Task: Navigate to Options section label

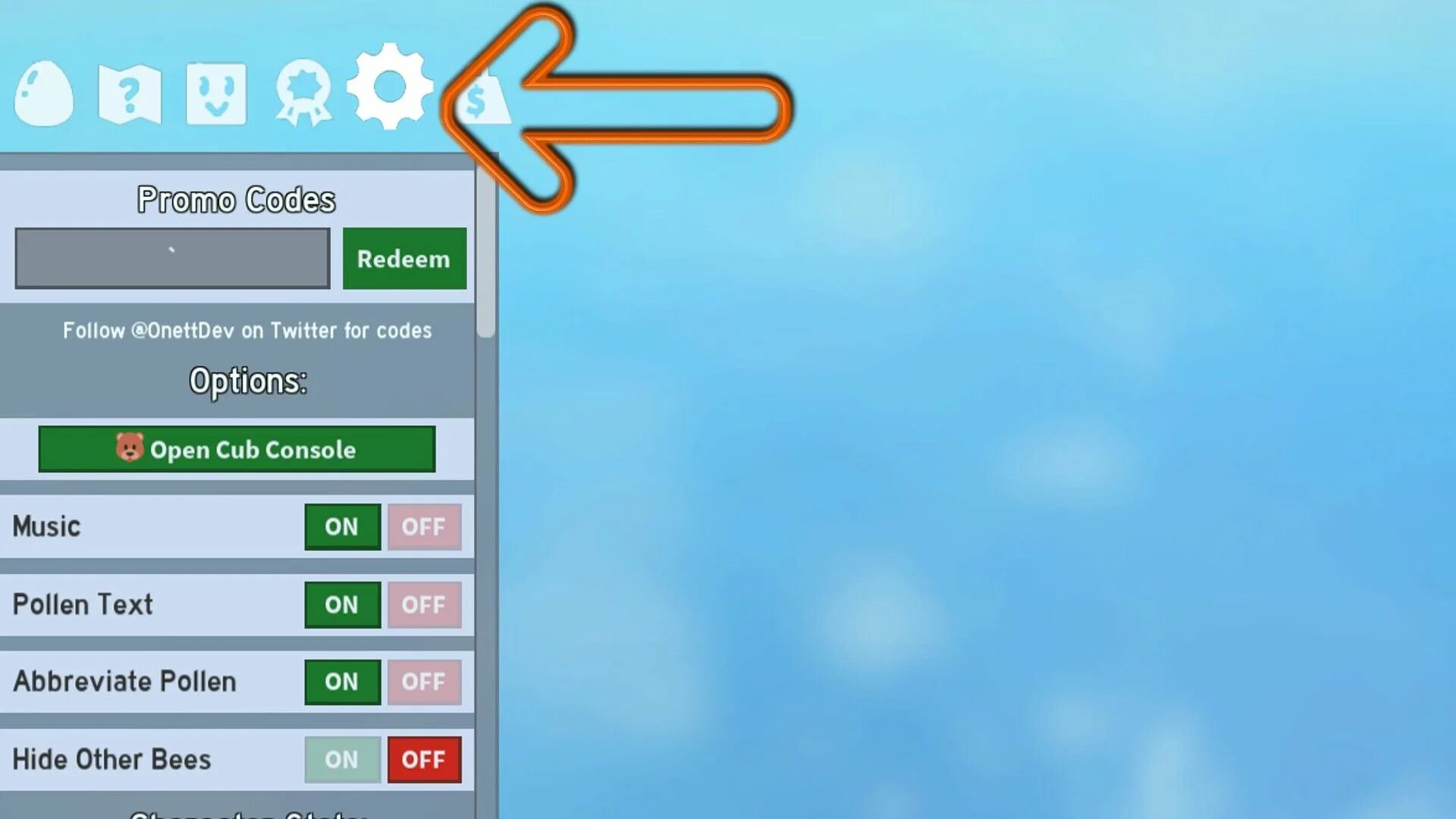Action: click(246, 381)
